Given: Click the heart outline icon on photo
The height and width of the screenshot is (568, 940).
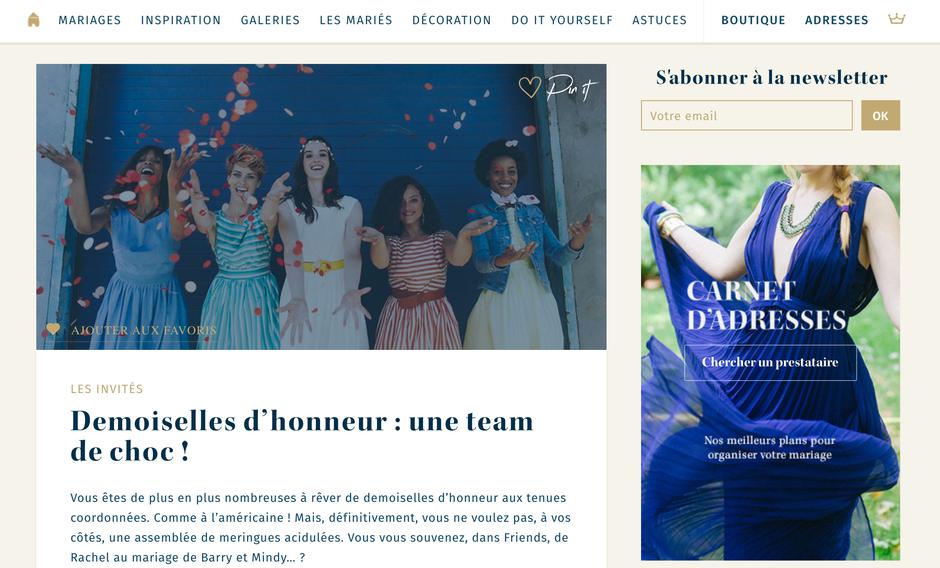Looking at the screenshot, I should tap(530, 88).
